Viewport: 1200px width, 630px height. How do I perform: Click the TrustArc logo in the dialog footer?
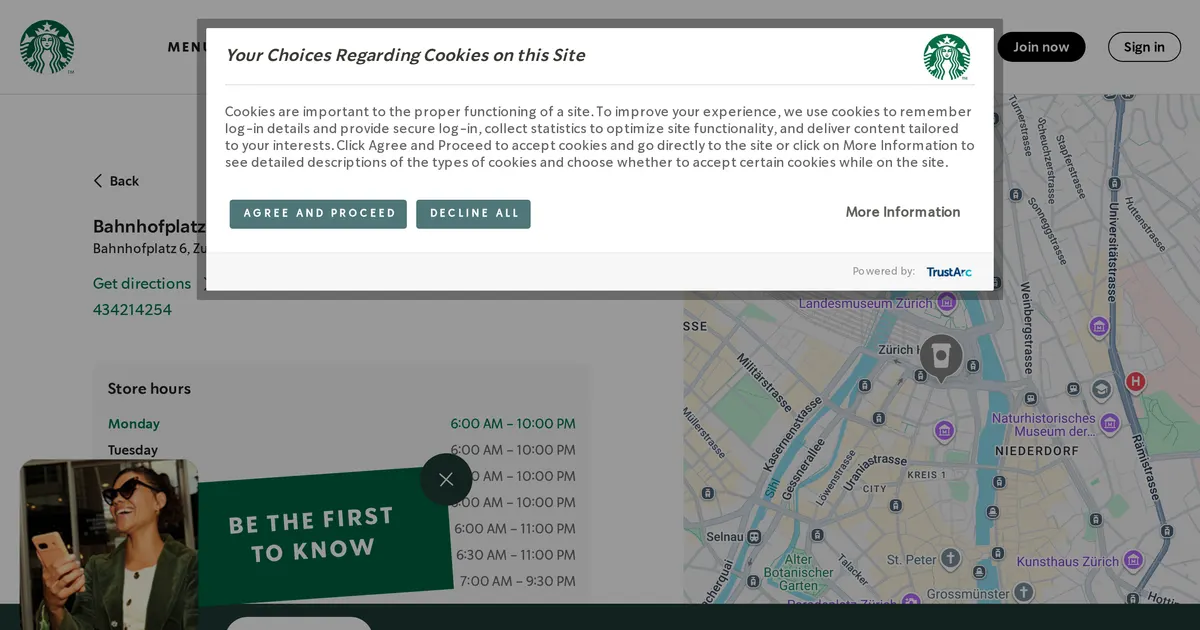point(948,272)
